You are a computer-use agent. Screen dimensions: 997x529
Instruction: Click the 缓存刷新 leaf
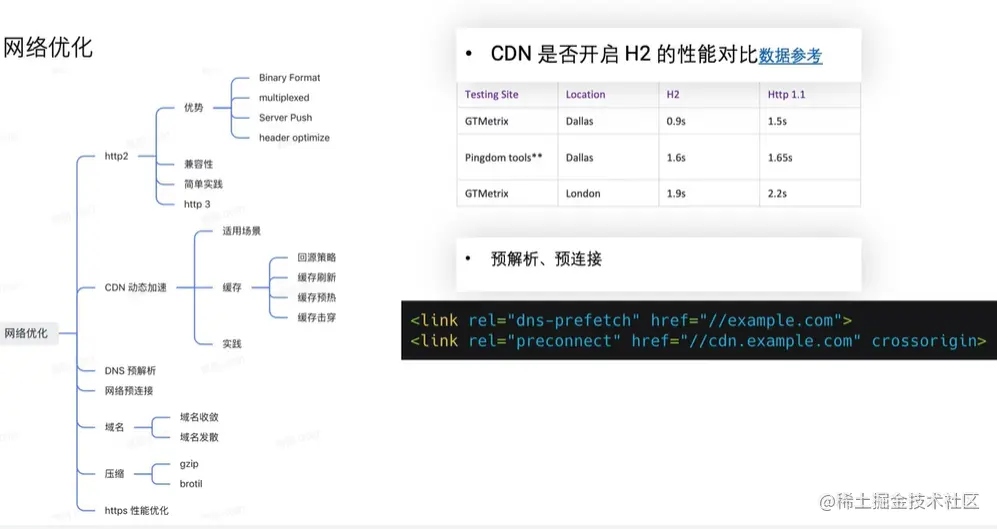(317, 277)
